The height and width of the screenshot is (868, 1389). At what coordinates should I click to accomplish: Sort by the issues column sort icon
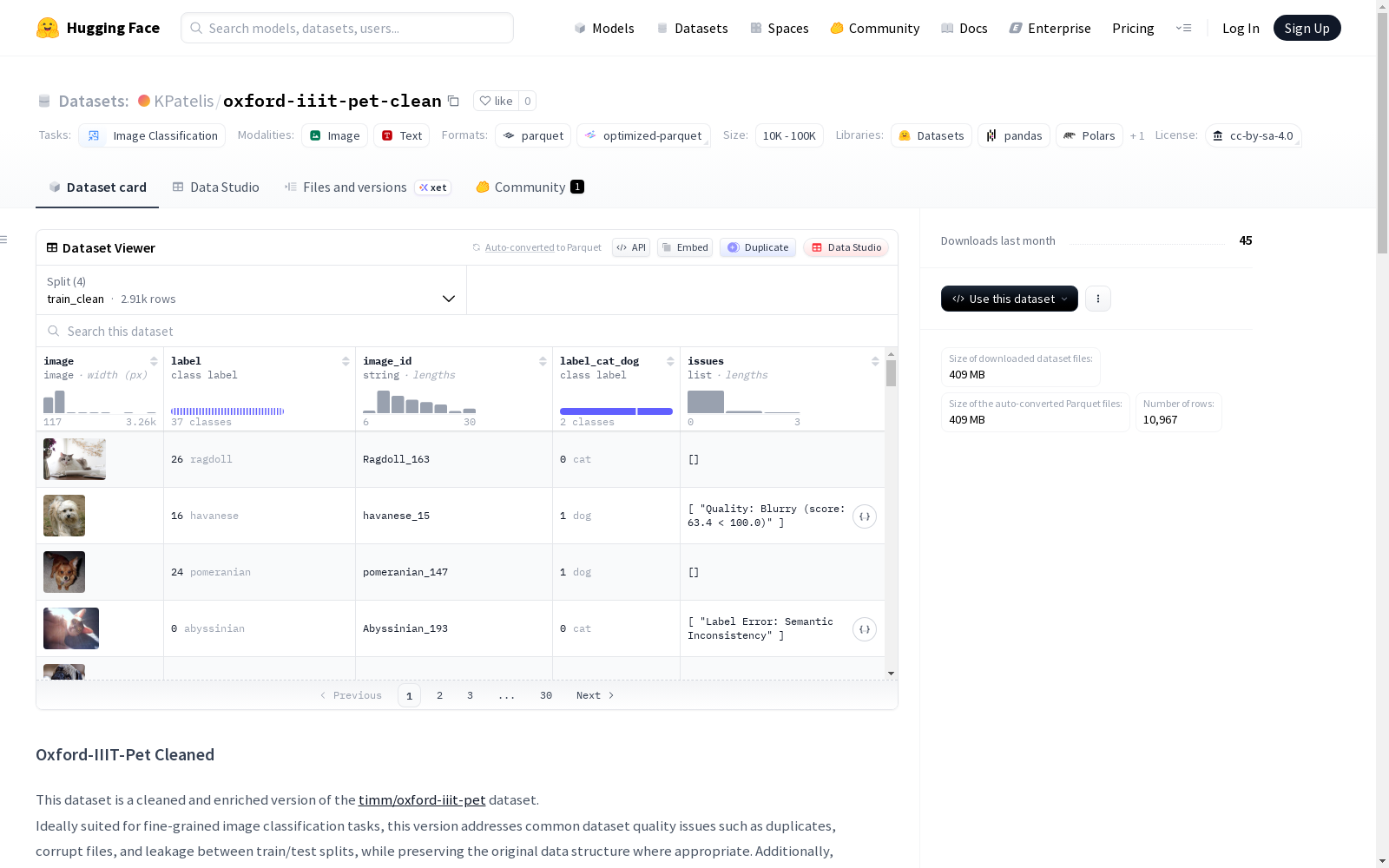875,361
